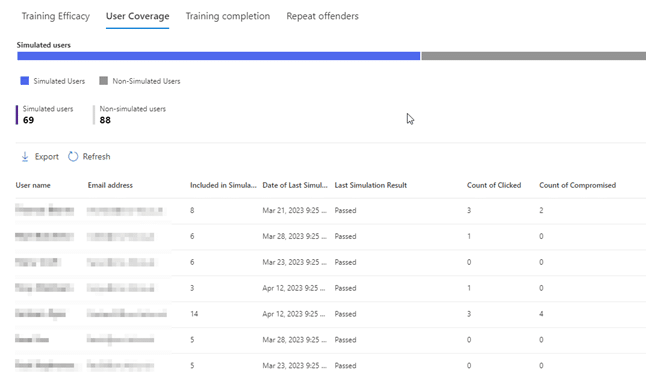
Task: Click the Simulated users count 69
Action: tap(28, 120)
